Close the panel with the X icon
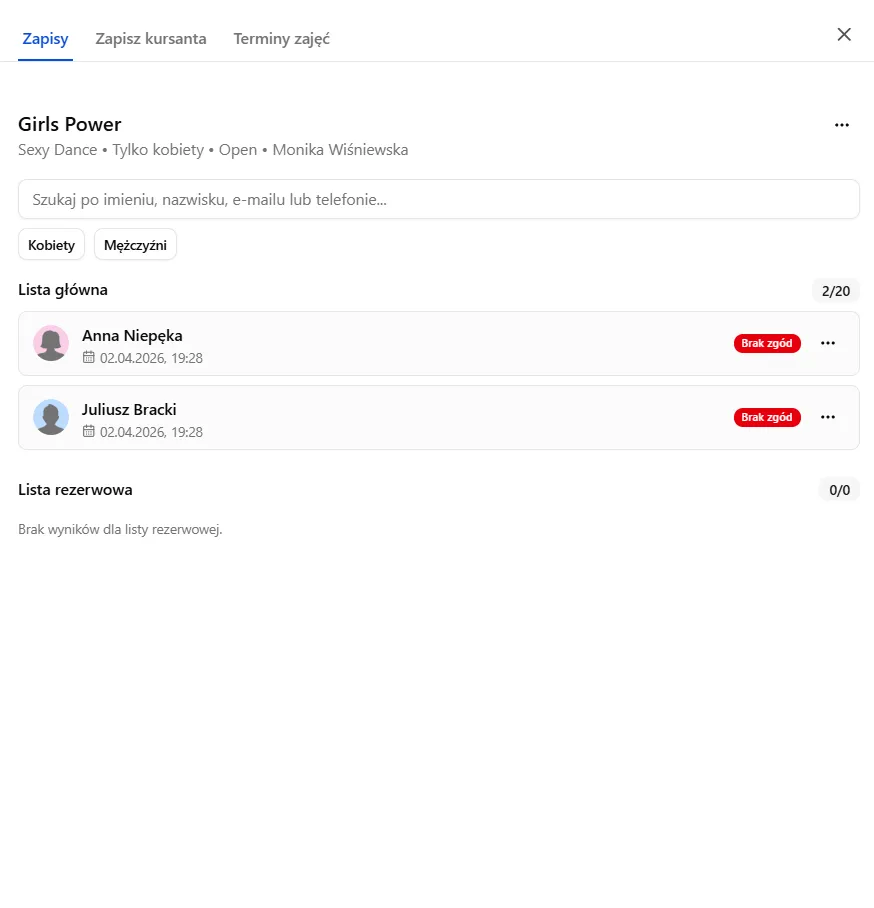The image size is (874, 908). pyautogui.click(x=844, y=35)
